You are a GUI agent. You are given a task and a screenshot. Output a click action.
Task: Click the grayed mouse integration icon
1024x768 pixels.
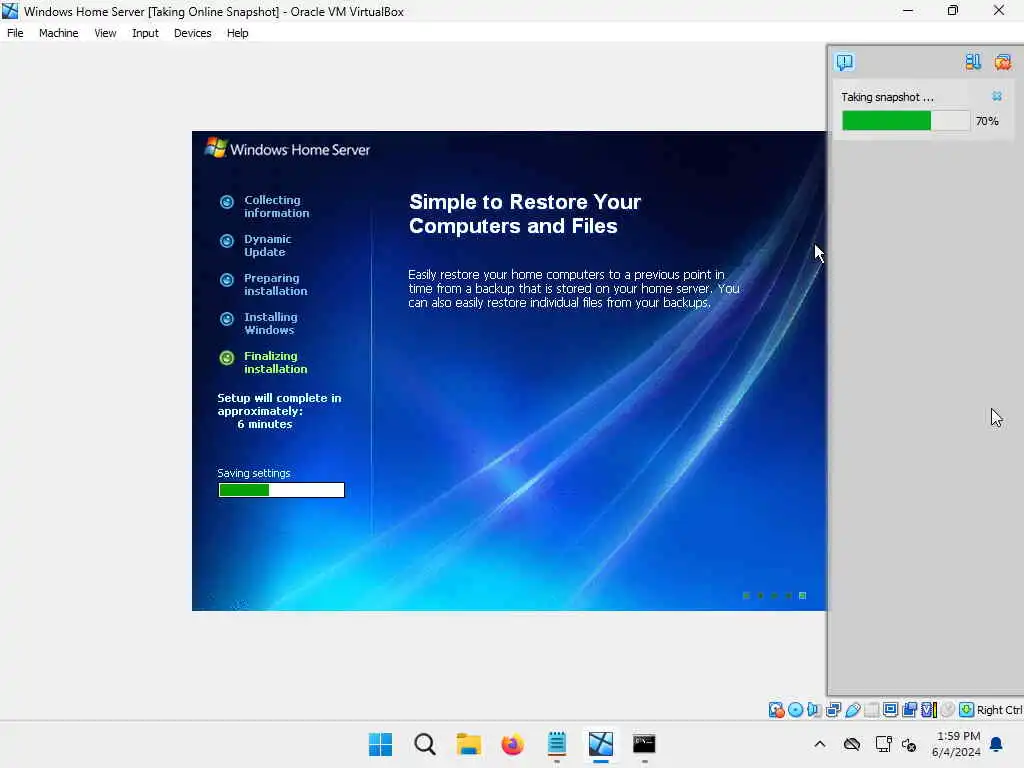point(948,710)
